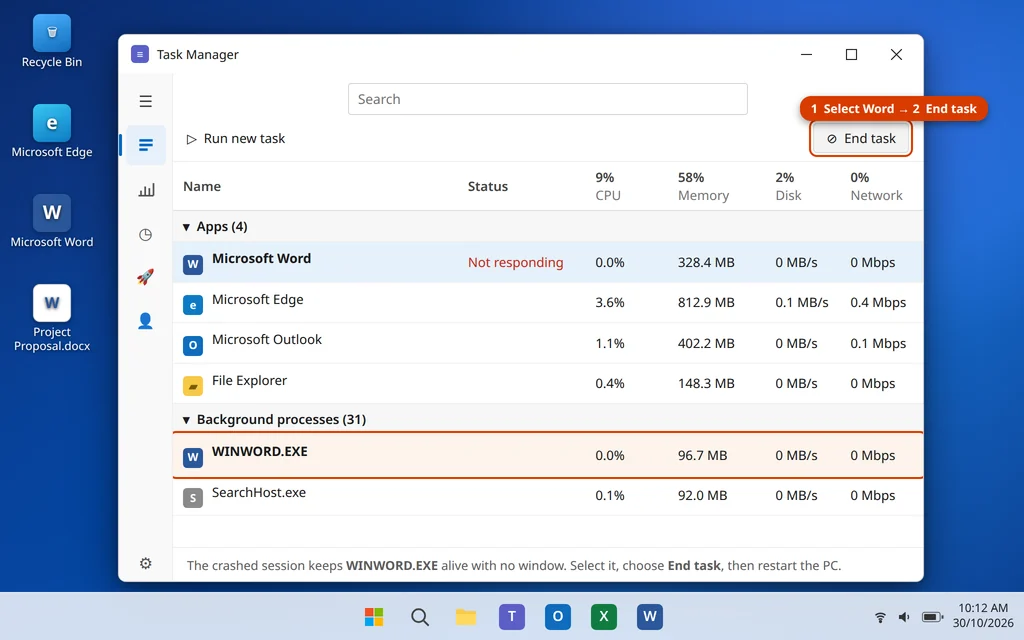Click 3.6% CPU value for Edge

point(609,303)
